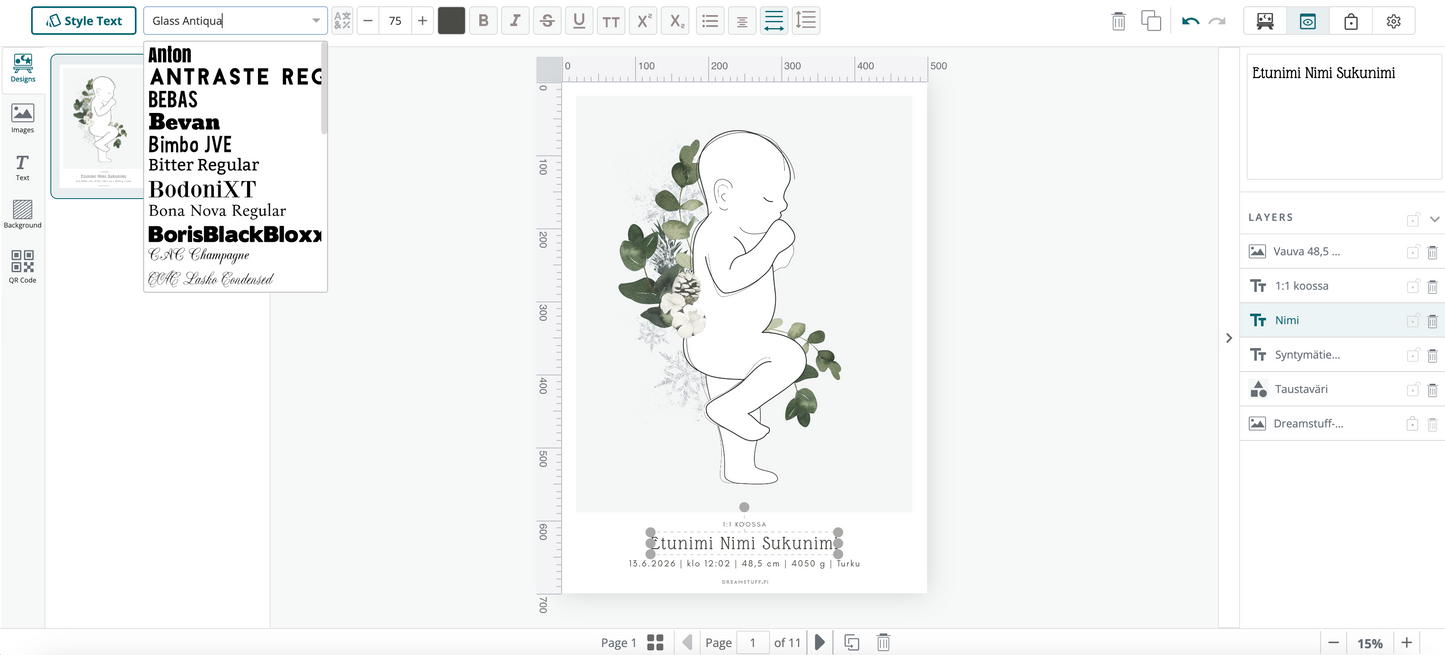Undo the last action
Image resolution: width=1445 pixels, height=655 pixels.
coord(1190,21)
